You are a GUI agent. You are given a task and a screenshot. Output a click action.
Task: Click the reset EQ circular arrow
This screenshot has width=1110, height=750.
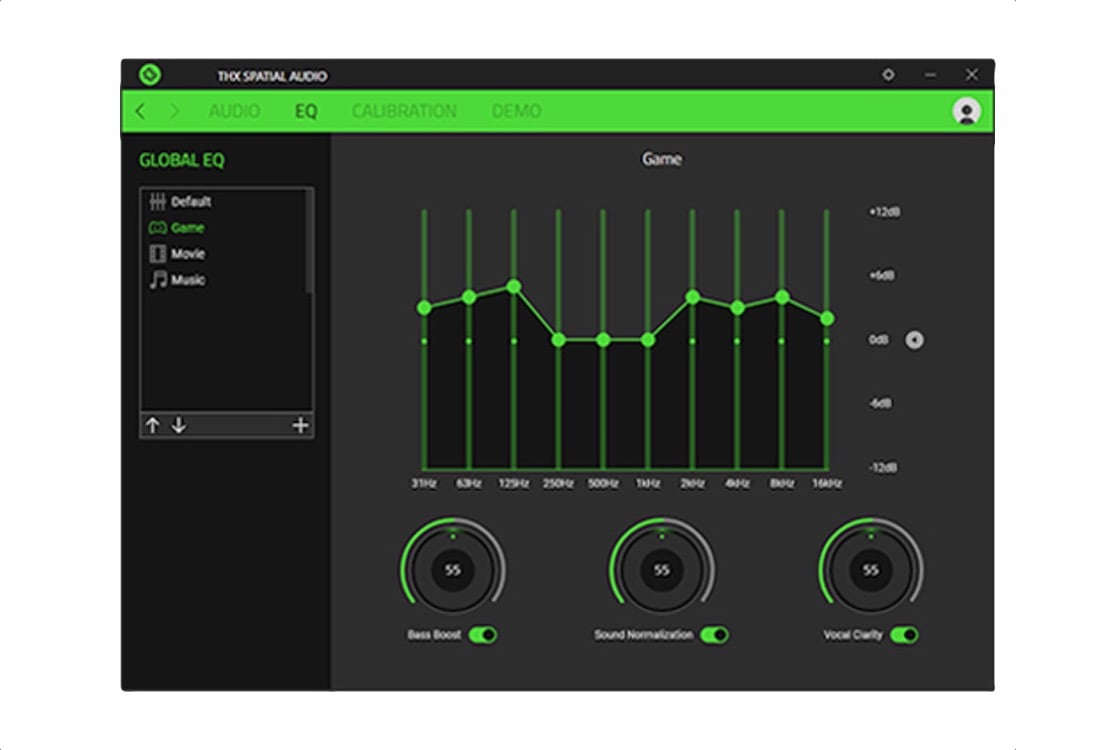913,341
